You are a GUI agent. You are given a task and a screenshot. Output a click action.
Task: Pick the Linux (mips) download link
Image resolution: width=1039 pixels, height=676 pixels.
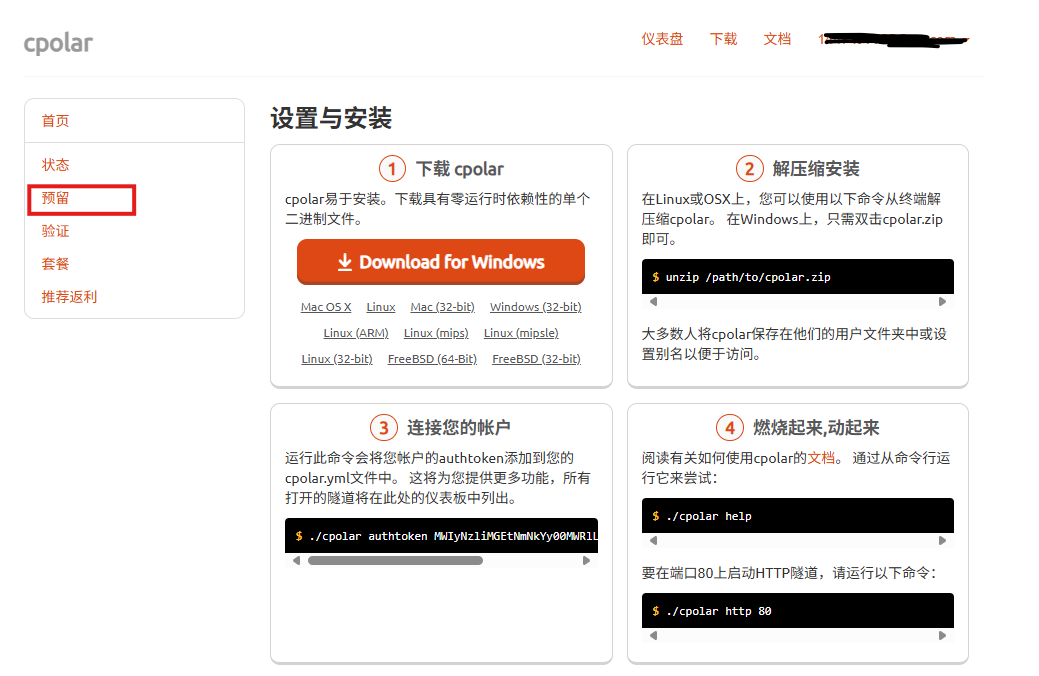pyautogui.click(x=436, y=333)
